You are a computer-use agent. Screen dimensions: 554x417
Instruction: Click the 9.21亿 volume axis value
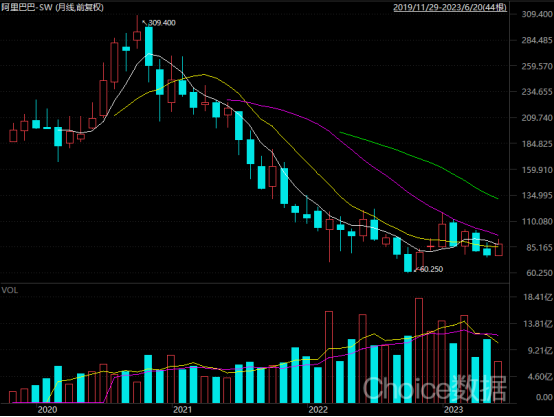click(x=540, y=350)
